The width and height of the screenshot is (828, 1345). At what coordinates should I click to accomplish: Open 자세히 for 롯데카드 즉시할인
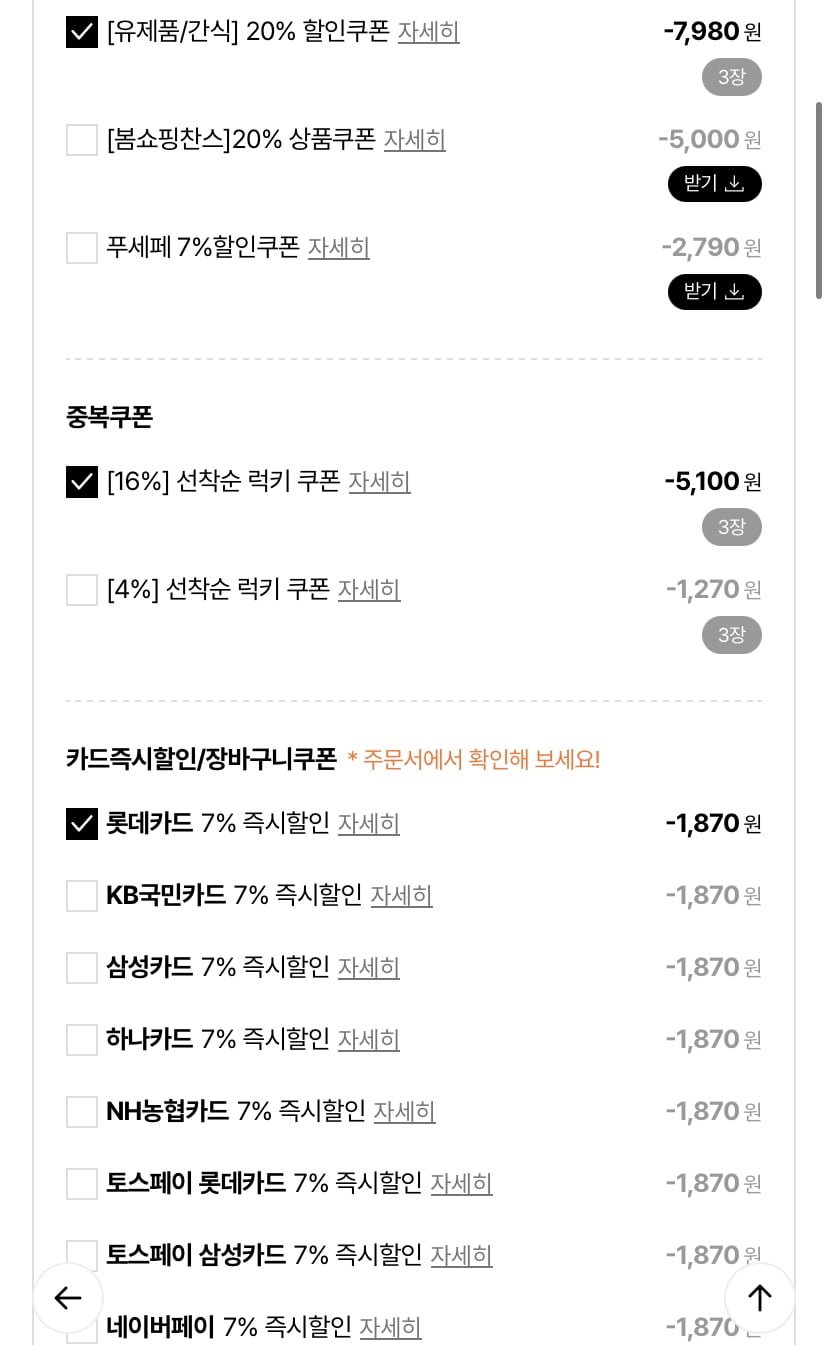[x=368, y=824]
